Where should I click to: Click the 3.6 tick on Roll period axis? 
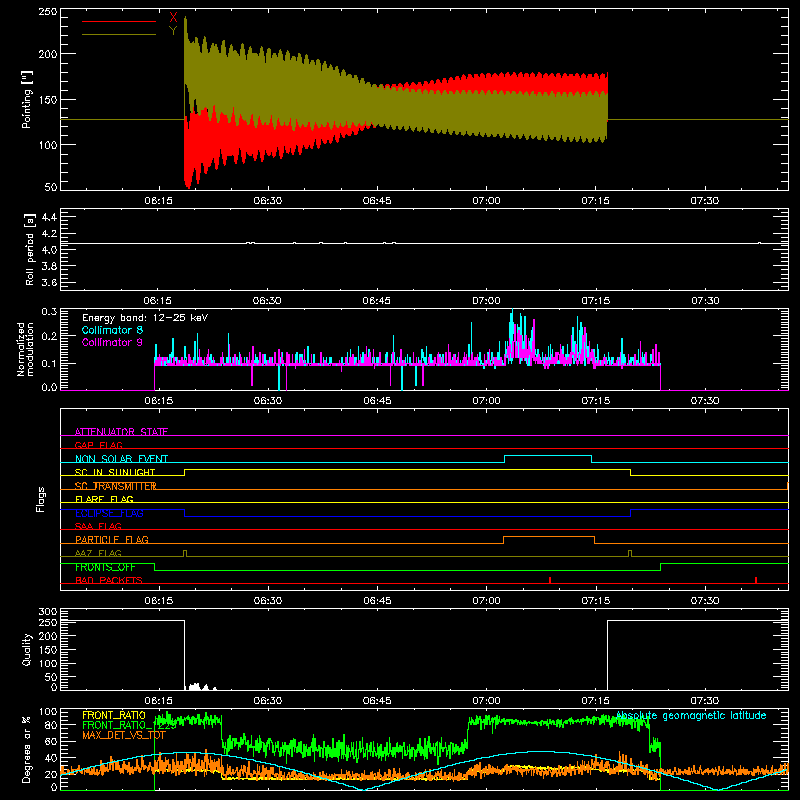click(x=49, y=283)
